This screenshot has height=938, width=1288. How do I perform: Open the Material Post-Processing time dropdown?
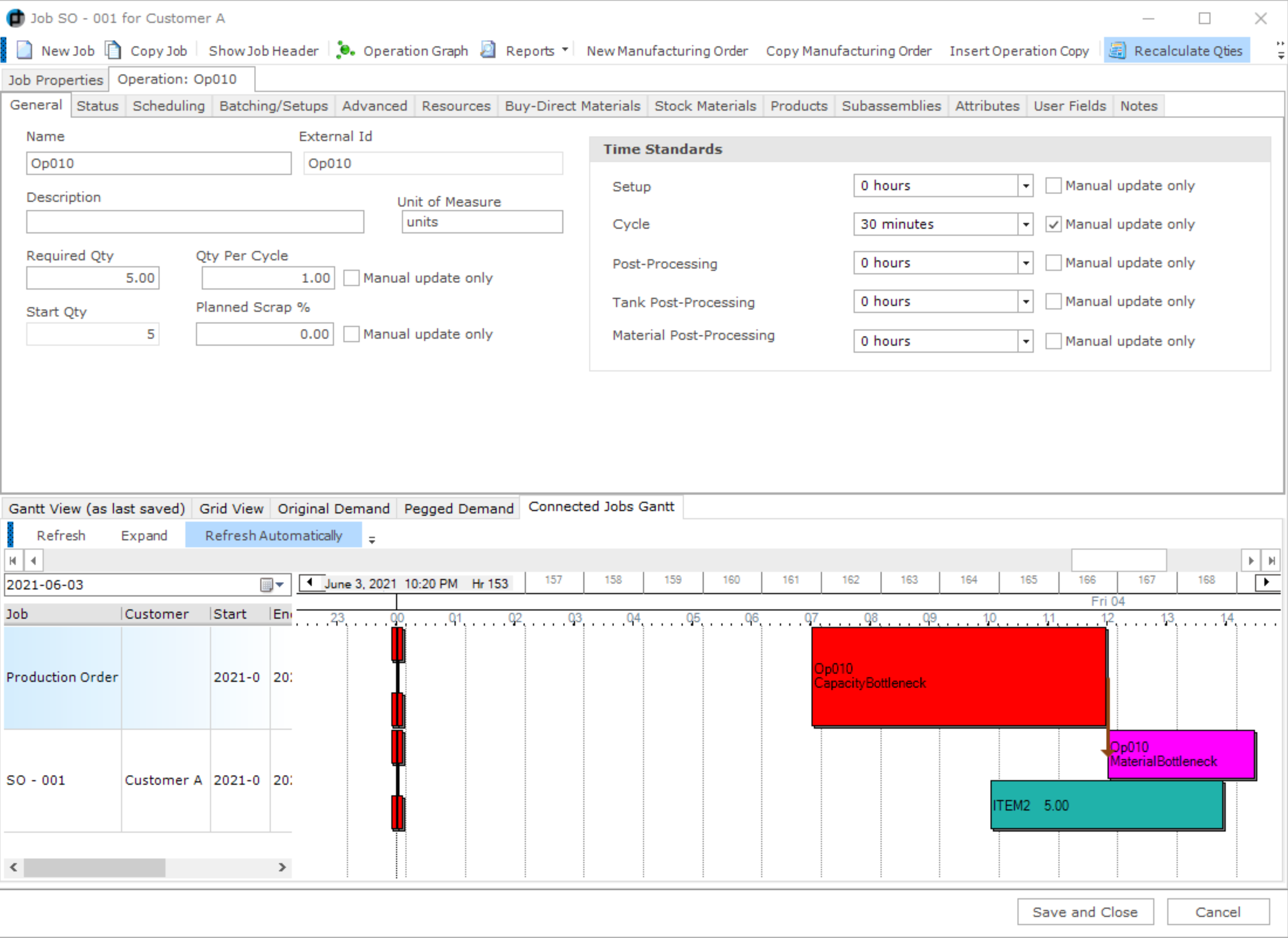click(1025, 341)
